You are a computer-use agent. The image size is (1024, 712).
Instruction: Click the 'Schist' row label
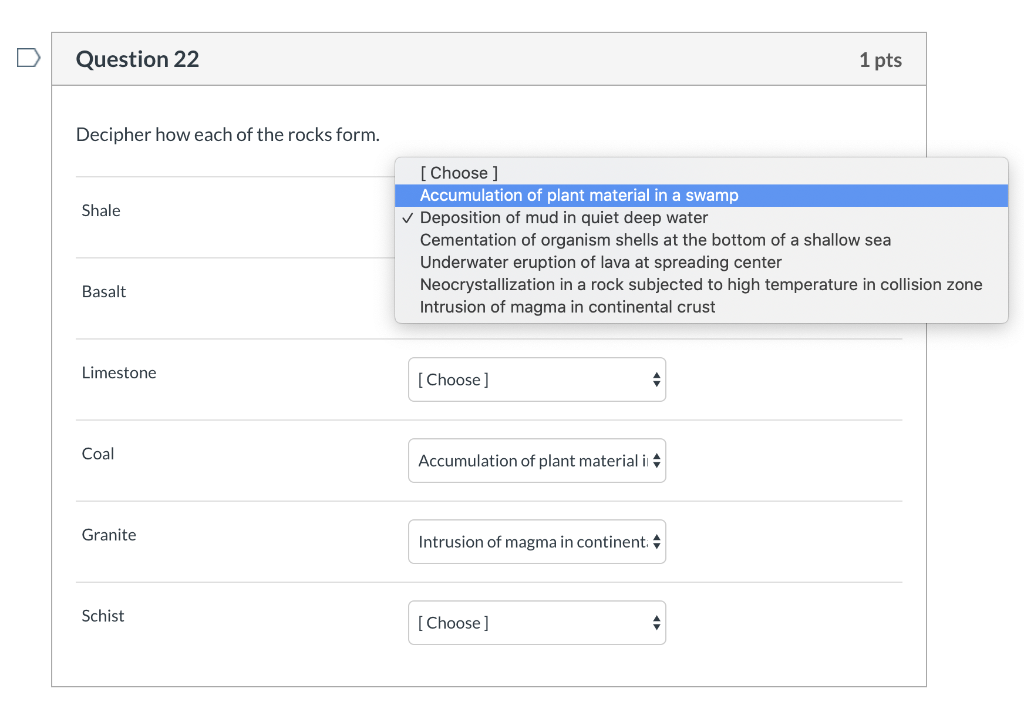[103, 615]
